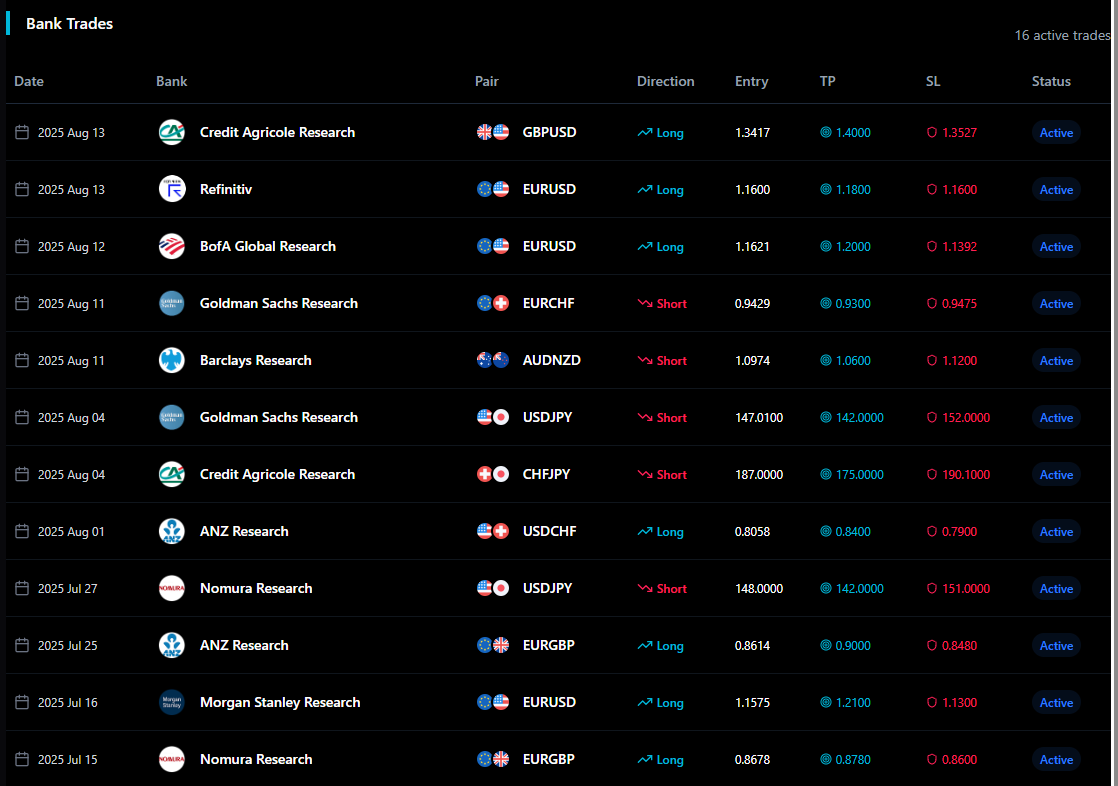Click the Morgan Stanley Research logo
This screenshot has width=1118, height=786.
pos(171,702)
